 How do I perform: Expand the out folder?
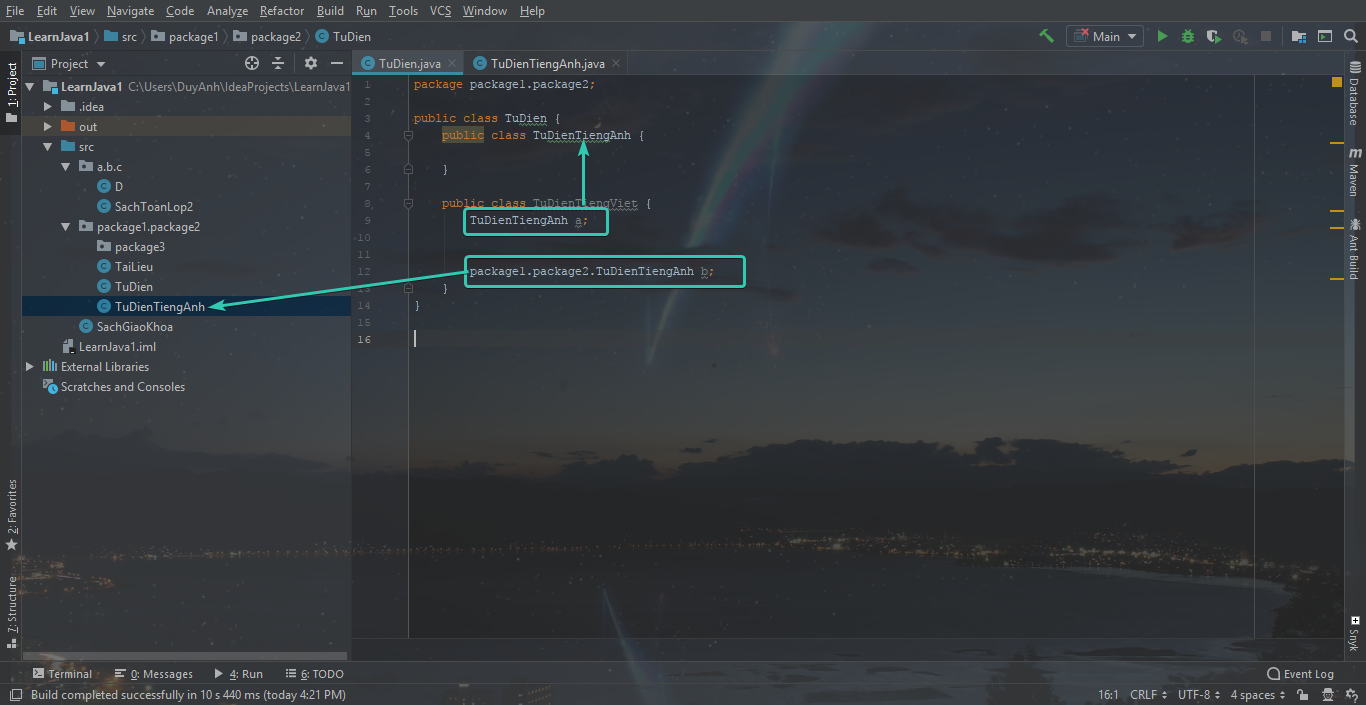pyautogui.click(x=48, y=127)
